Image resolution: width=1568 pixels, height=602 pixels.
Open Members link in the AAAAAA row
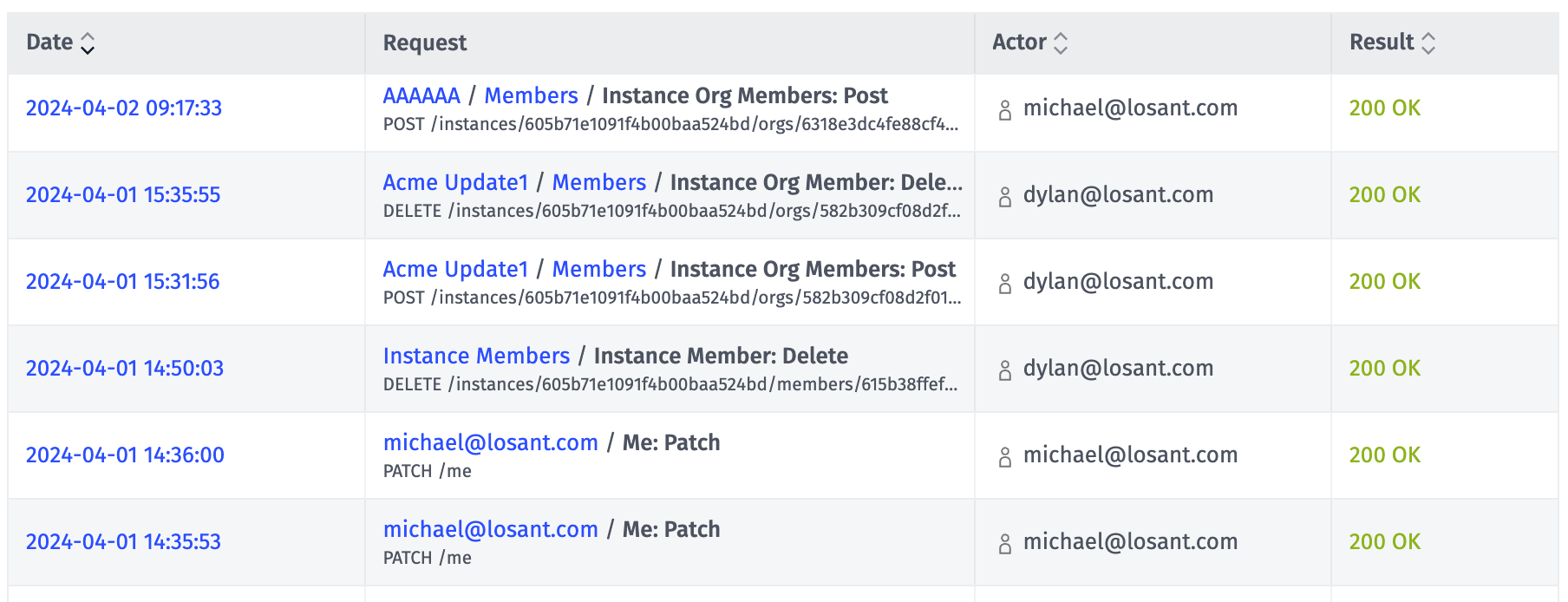(531, 95)
